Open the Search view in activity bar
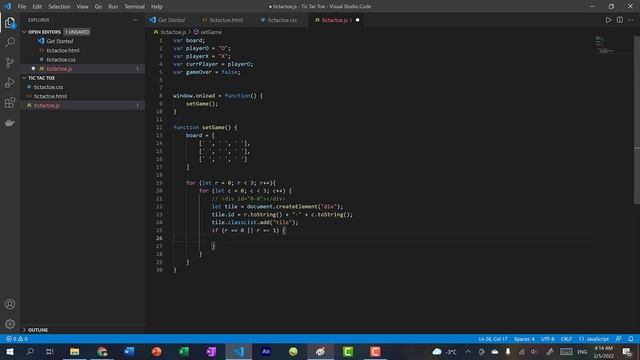This screenshot has width=640, height=360. [10, 42]
